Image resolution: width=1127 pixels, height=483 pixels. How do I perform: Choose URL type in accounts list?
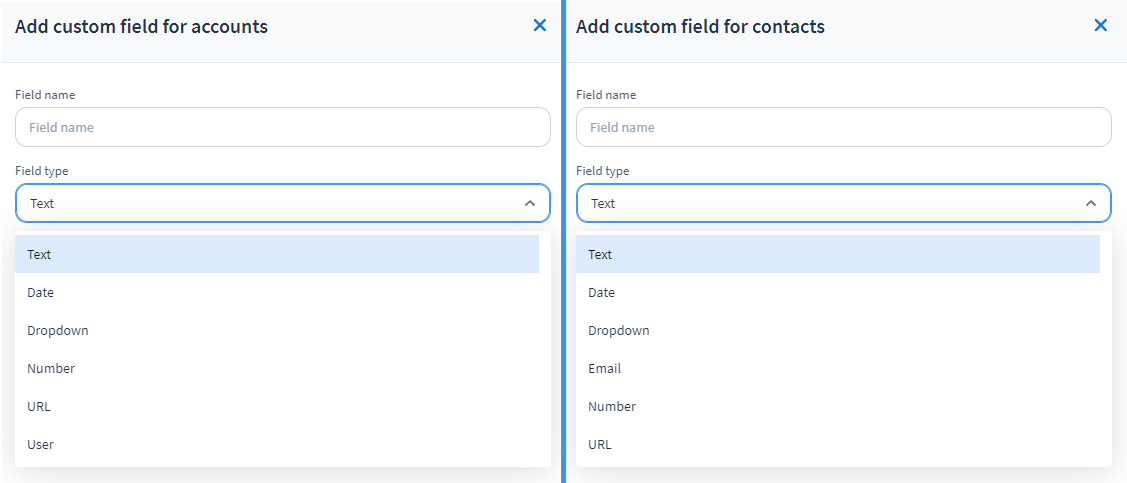[277, 406]
